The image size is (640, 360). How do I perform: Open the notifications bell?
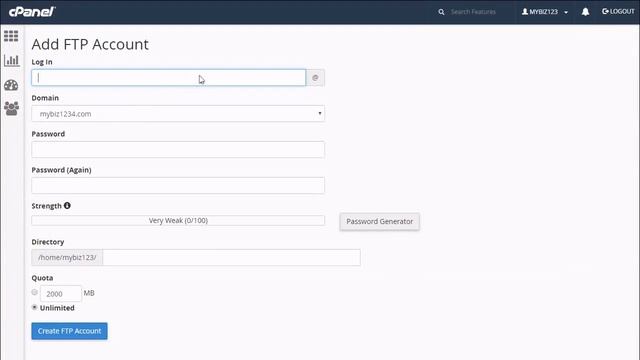(585, 12)
